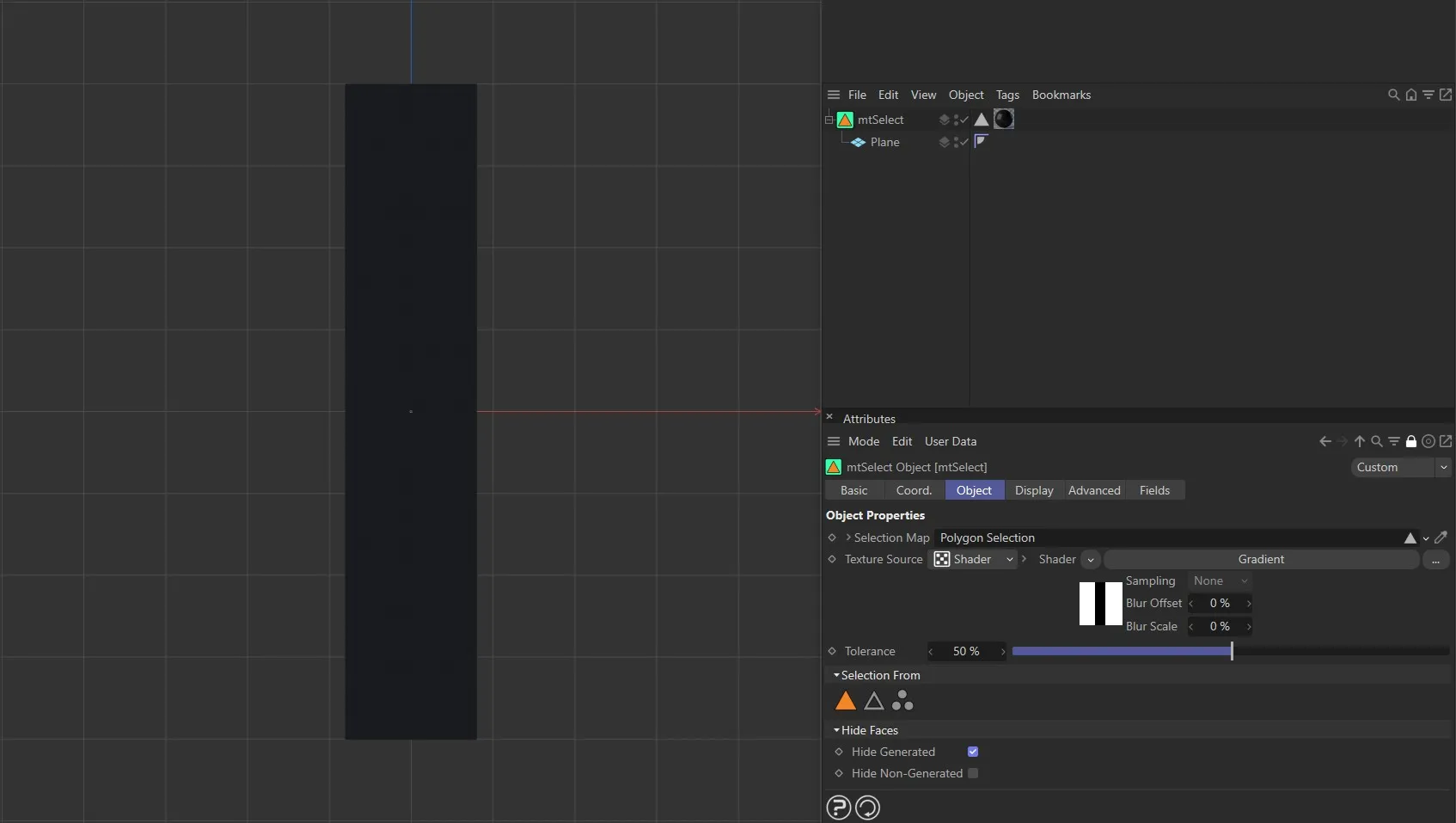Click the help question mark icon
The width and height of the screenshot is (1456, 823).
tap(838, 807)
